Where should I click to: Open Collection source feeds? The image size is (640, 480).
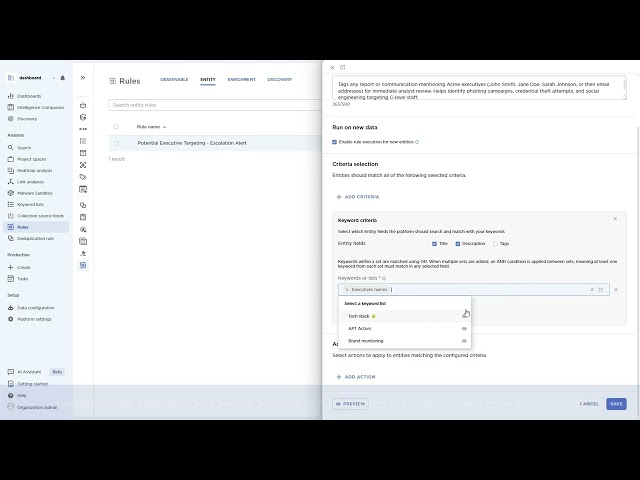click(36, 216)
